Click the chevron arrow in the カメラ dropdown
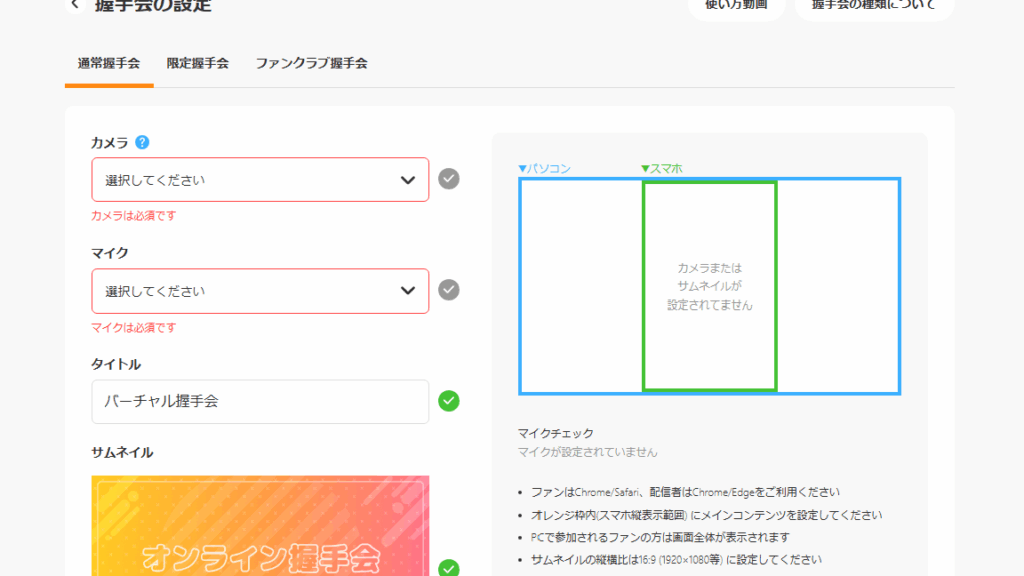Image resolution: width=1024 pixels, height=576 pixels. point(408,180)
